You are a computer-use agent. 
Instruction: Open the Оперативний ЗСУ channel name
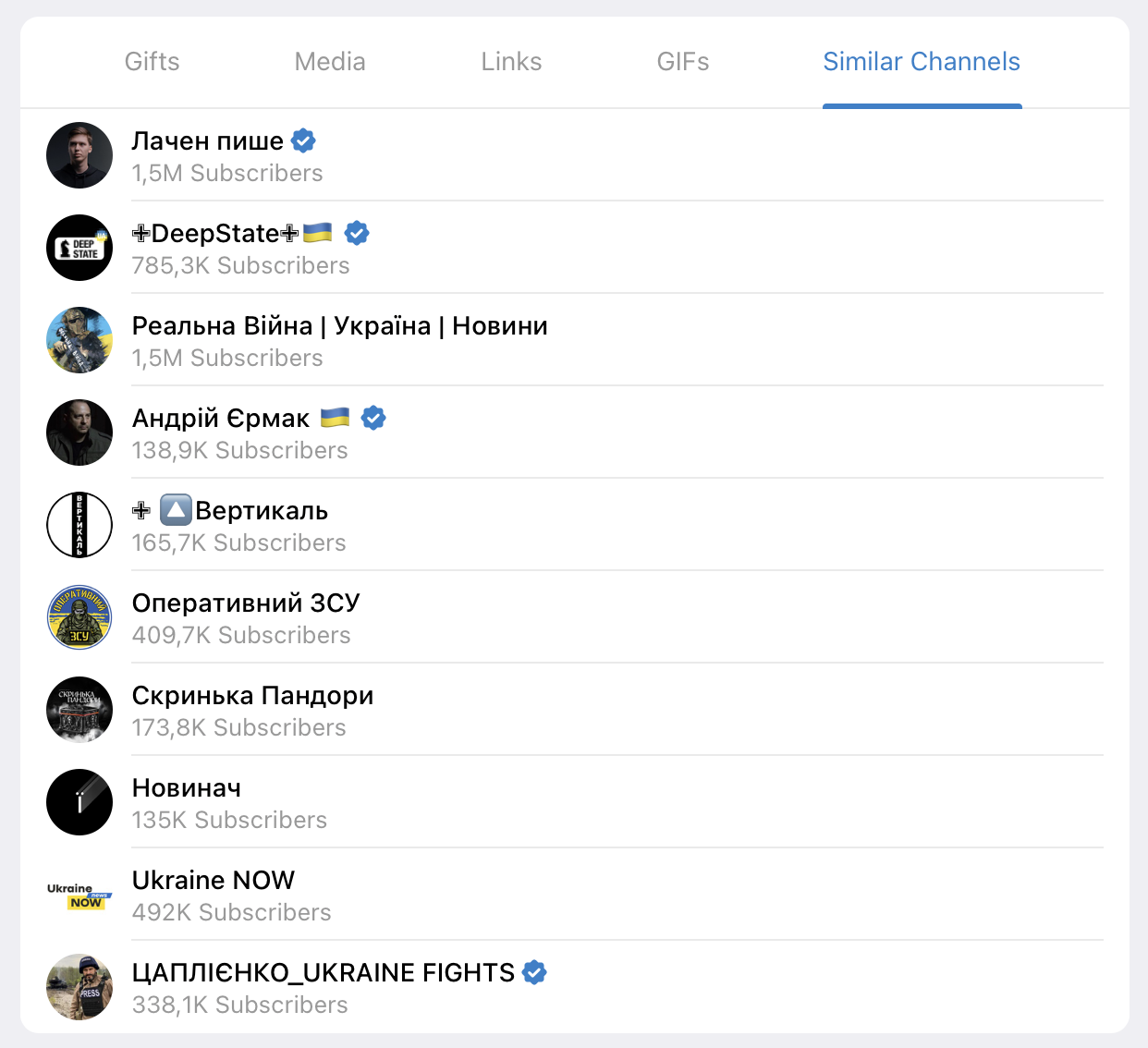coord(246,603)
